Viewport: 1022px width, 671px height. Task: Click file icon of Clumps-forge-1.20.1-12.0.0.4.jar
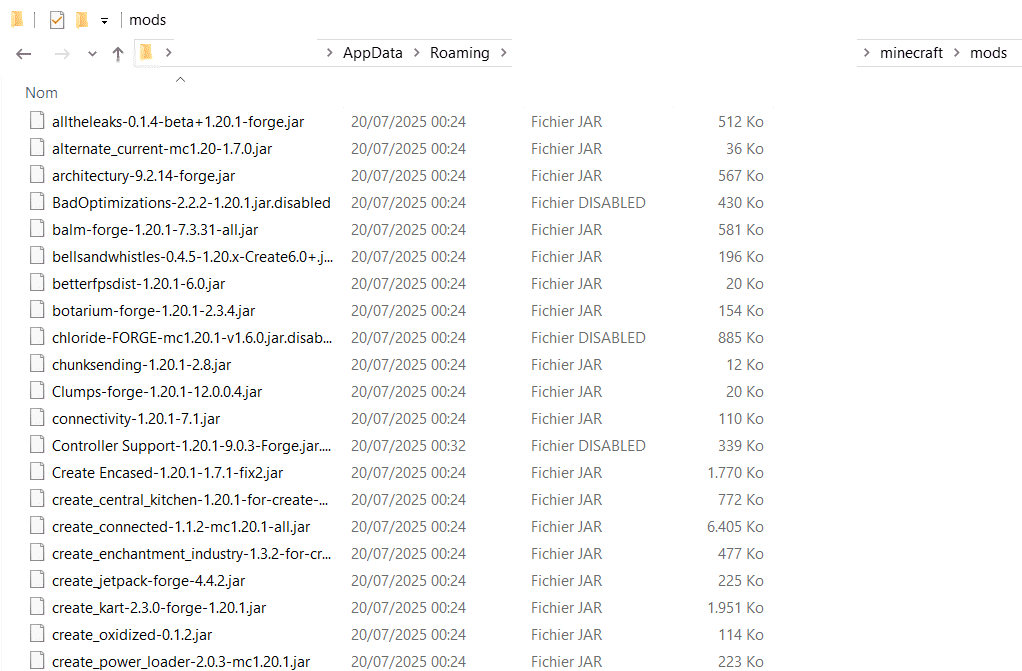coord(37,391)
